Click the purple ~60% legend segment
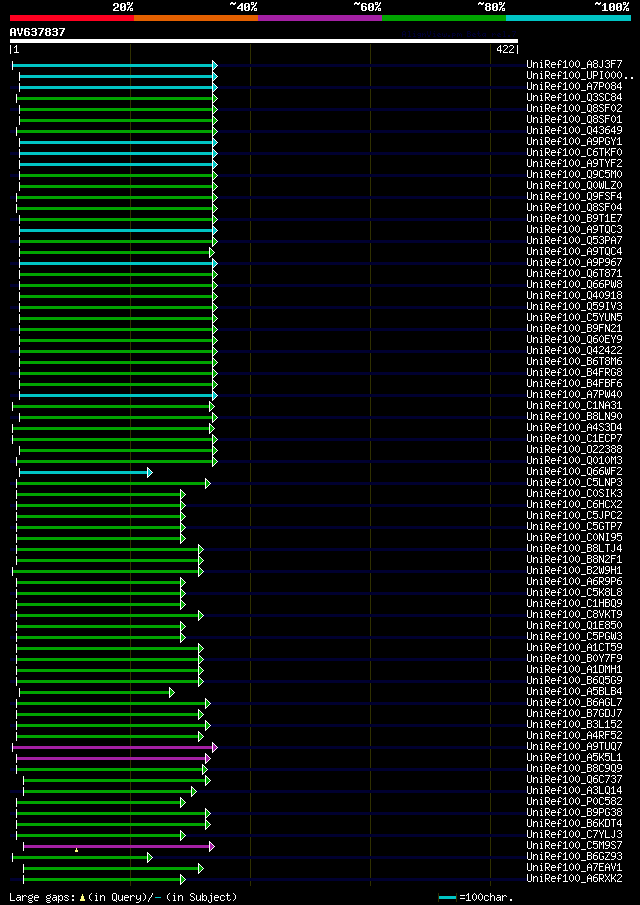640x905 pixels. coord(320,18)
